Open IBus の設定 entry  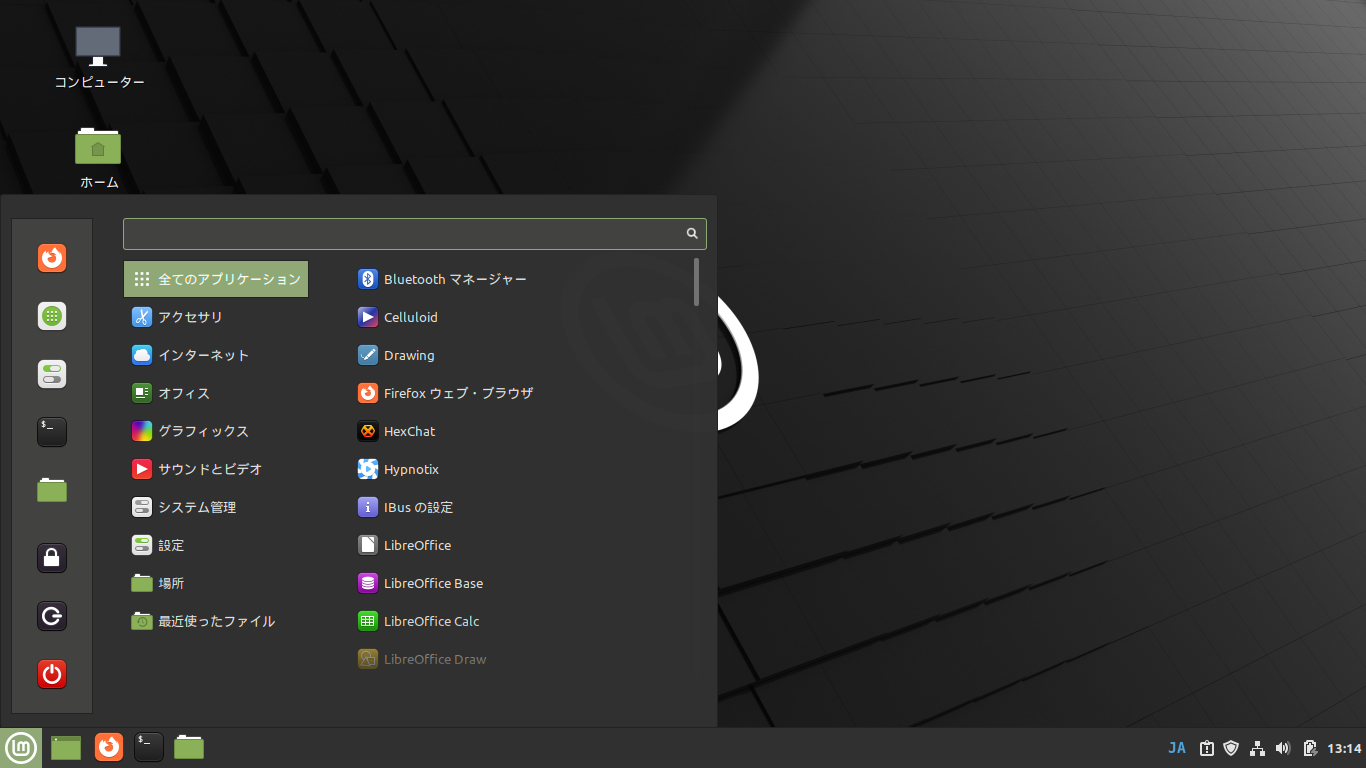[x=520, y=507]
